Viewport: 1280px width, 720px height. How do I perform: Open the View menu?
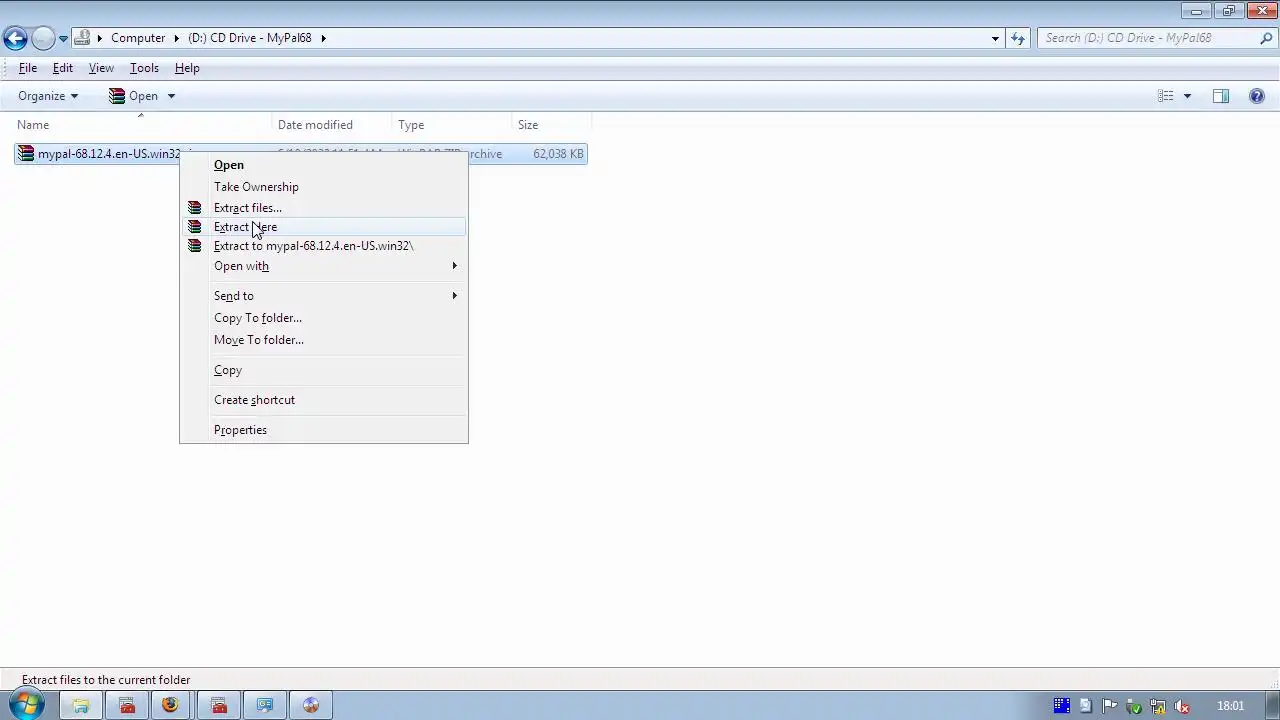point(101,68)
